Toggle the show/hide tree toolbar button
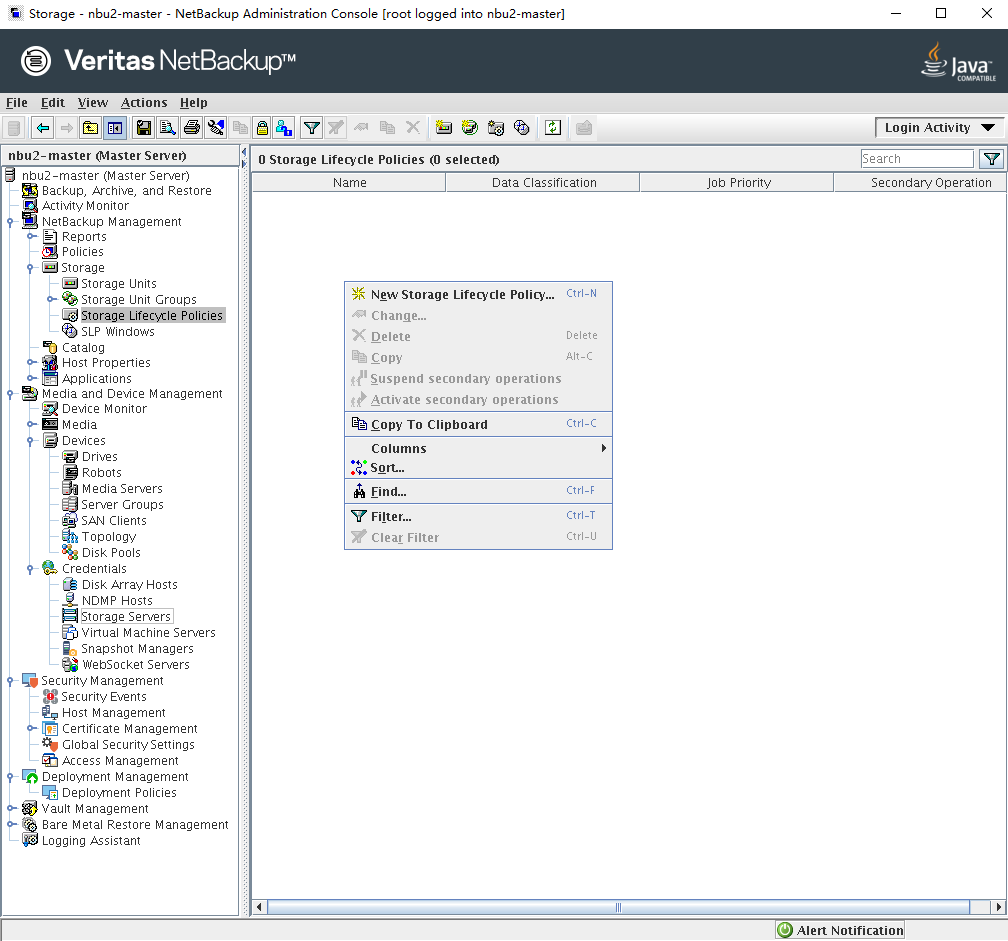 (115, 128)
